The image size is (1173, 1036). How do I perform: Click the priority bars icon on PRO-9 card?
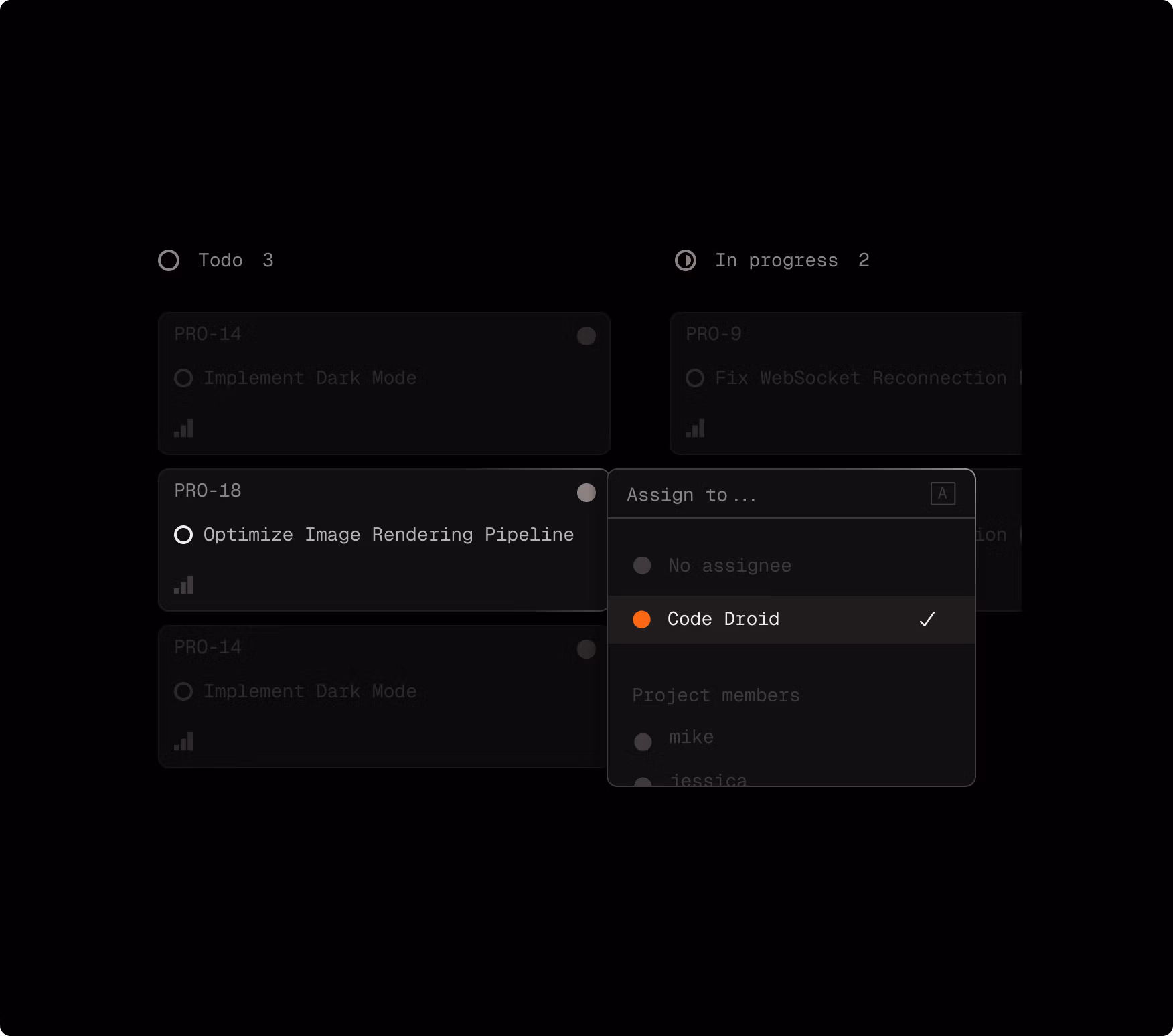coord(695,428)
